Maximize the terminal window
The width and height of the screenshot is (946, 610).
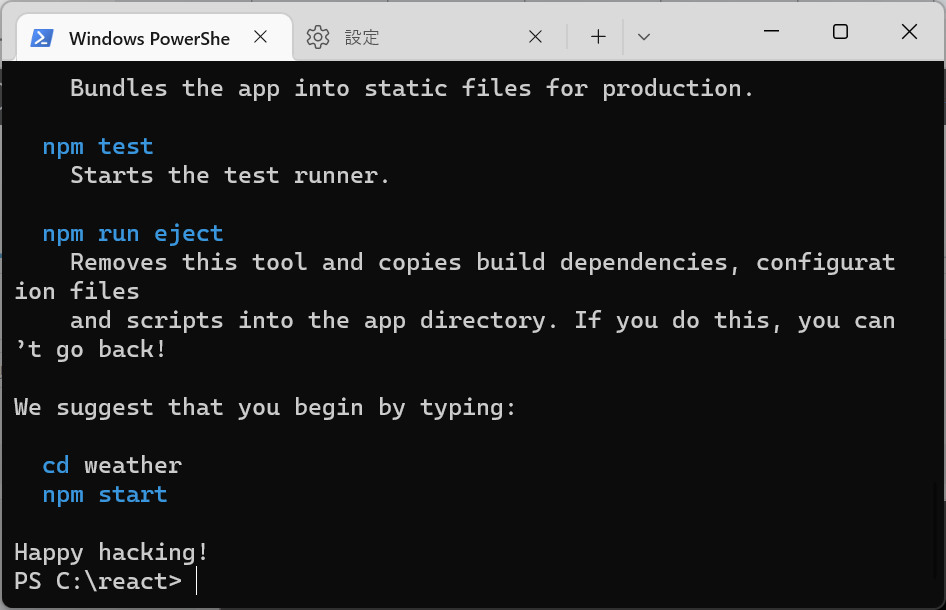pos(840,32)
